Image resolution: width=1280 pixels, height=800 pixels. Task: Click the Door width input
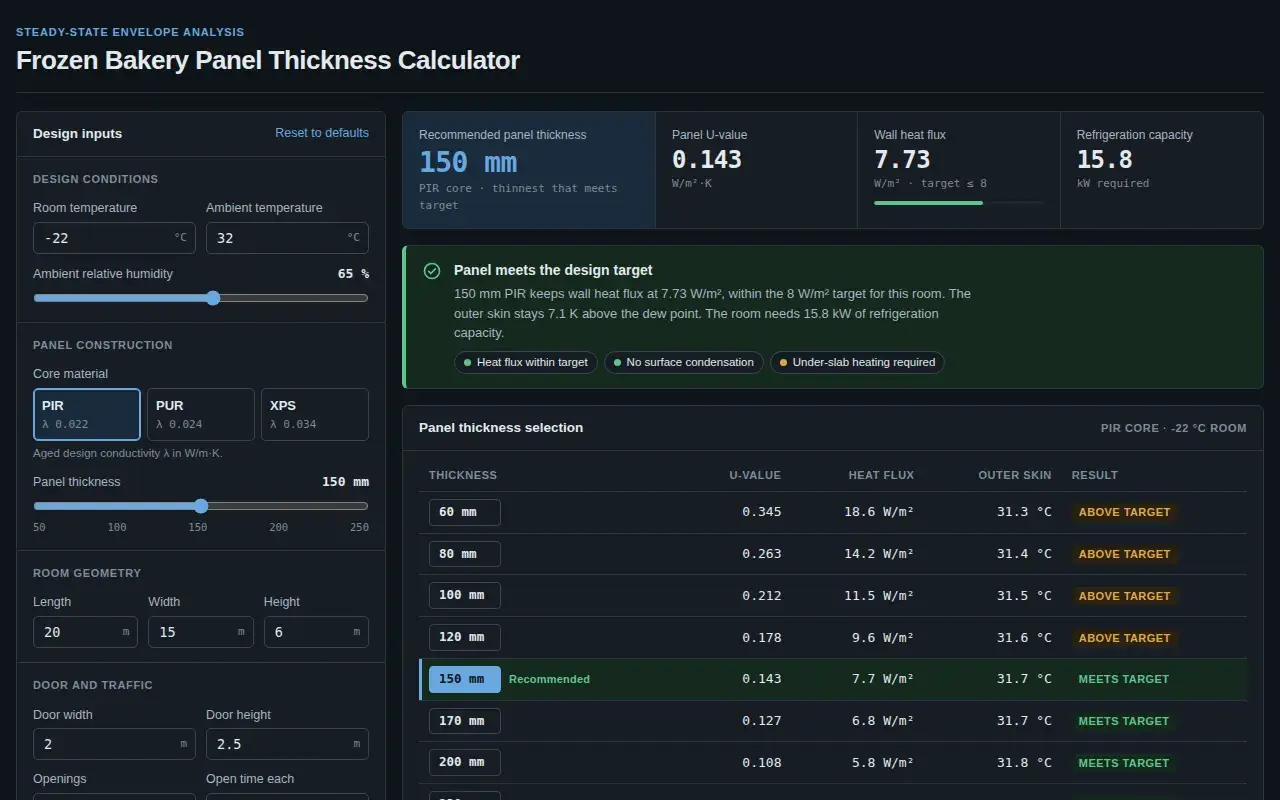point(114,744)
